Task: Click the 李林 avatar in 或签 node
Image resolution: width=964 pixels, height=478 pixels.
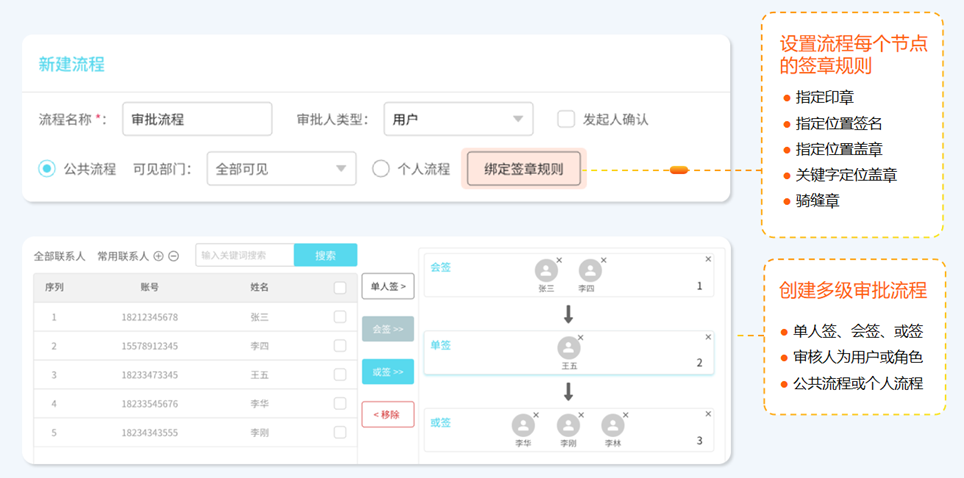Action: (613, 426)
